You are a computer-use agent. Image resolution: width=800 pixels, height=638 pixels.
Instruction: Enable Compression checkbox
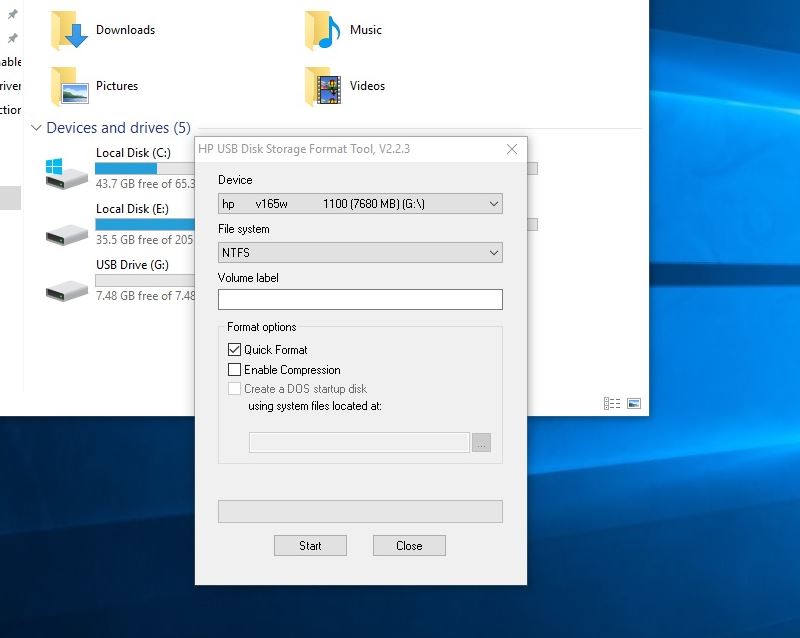(234, 370)
